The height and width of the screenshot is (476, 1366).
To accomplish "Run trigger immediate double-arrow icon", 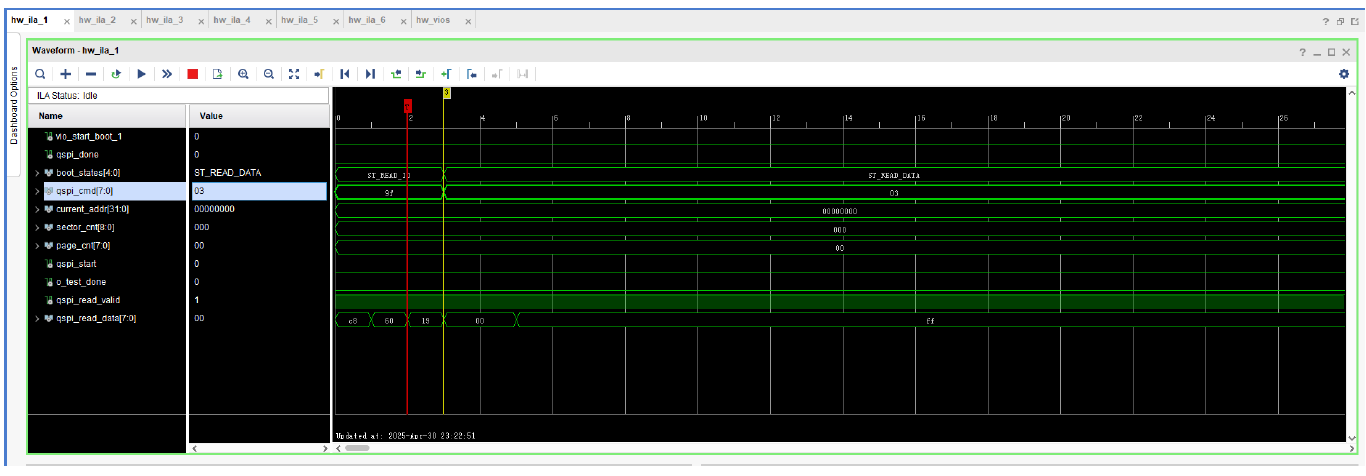I will pyautogui.click(x=167, y=74).
